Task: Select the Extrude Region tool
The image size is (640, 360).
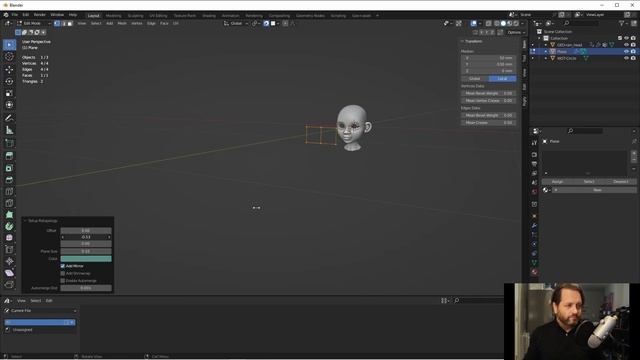Action: click(9, 156)
